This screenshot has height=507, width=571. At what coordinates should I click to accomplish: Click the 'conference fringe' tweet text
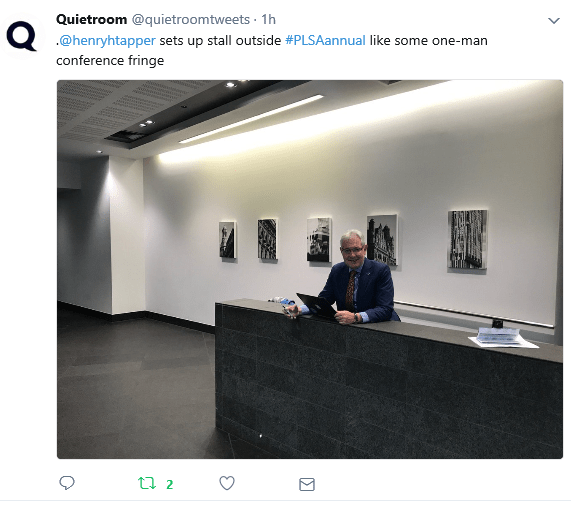point(110,60)
